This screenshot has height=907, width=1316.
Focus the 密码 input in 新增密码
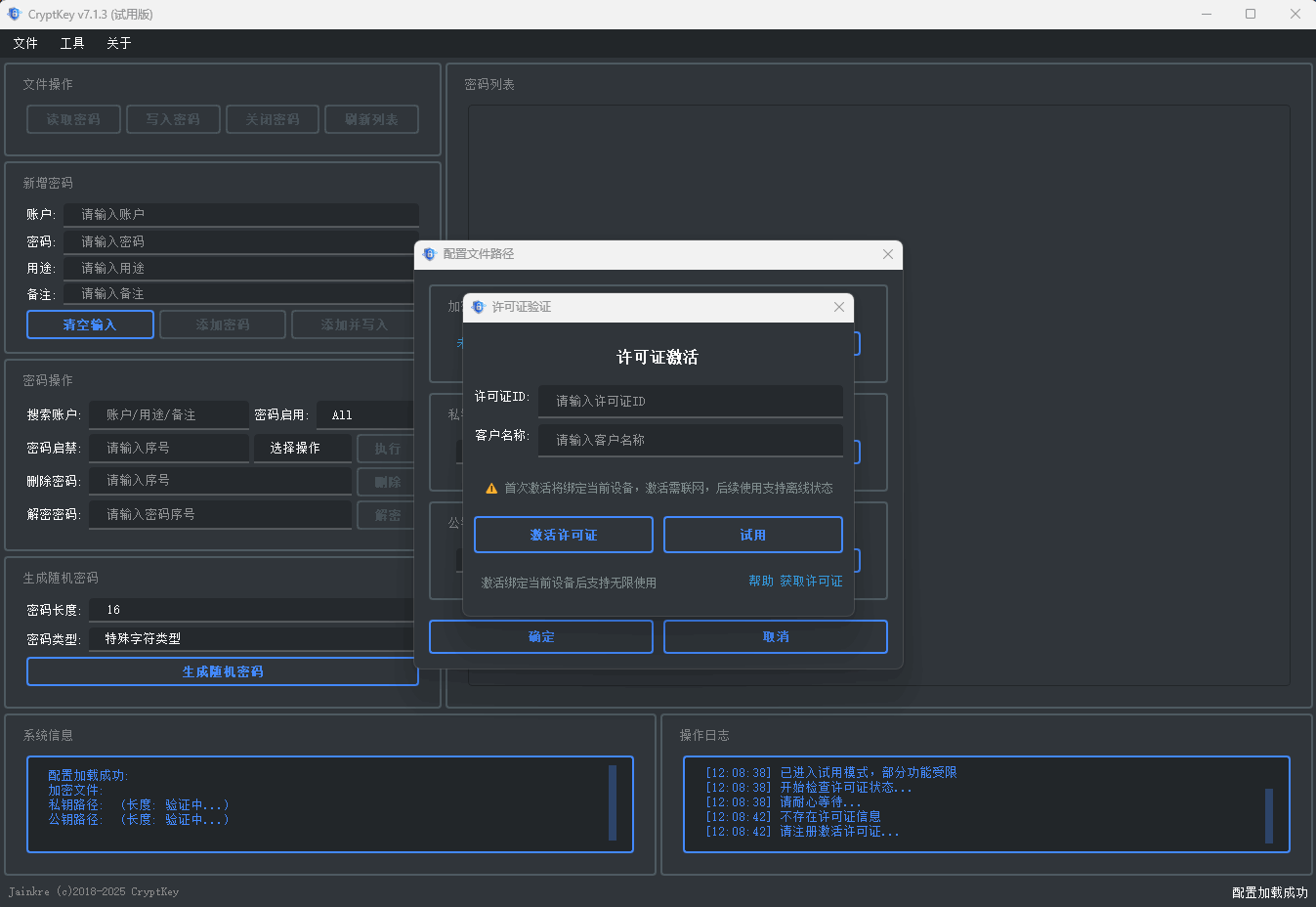[241, 241]
